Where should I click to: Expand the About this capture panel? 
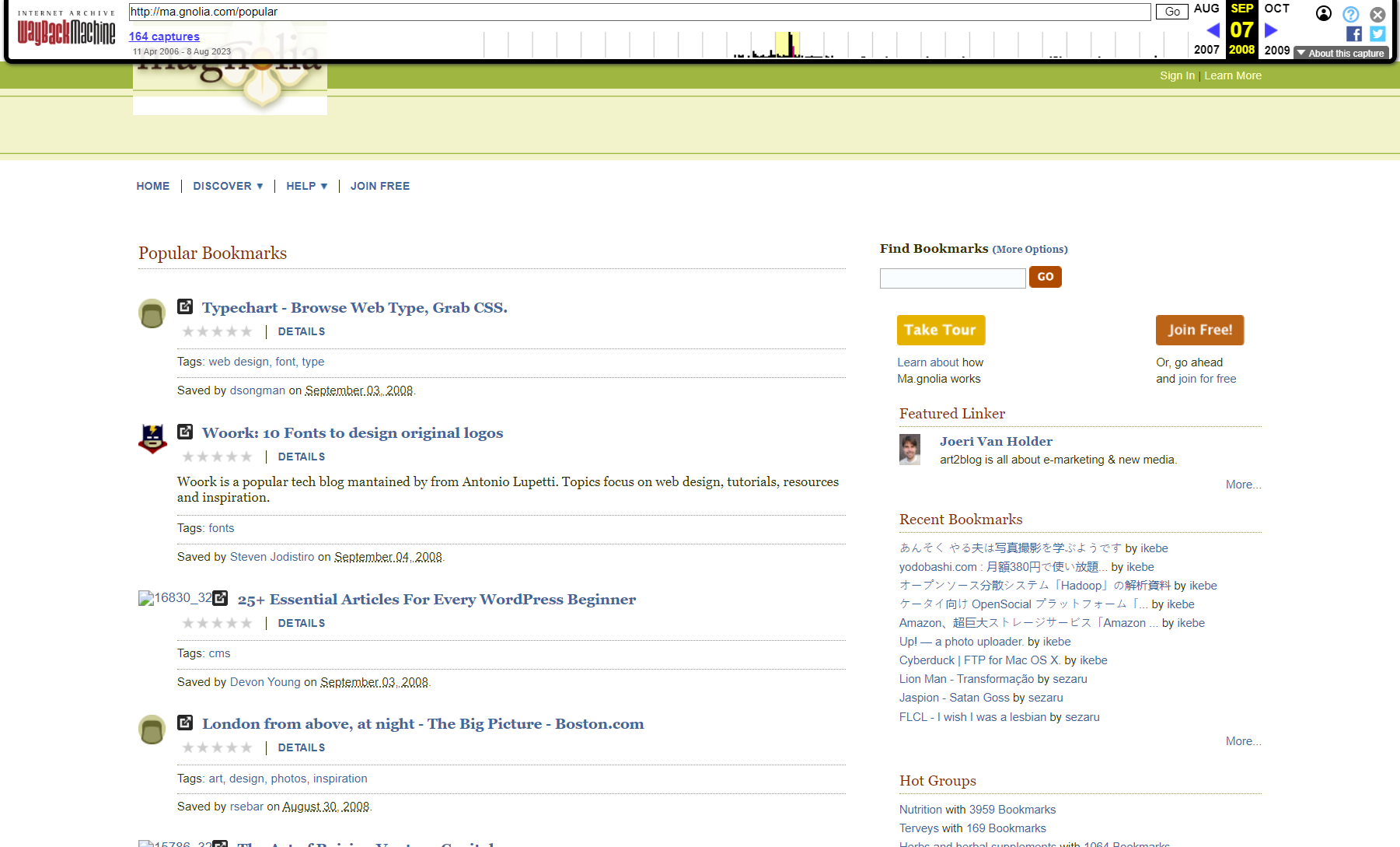[1341, 53]
